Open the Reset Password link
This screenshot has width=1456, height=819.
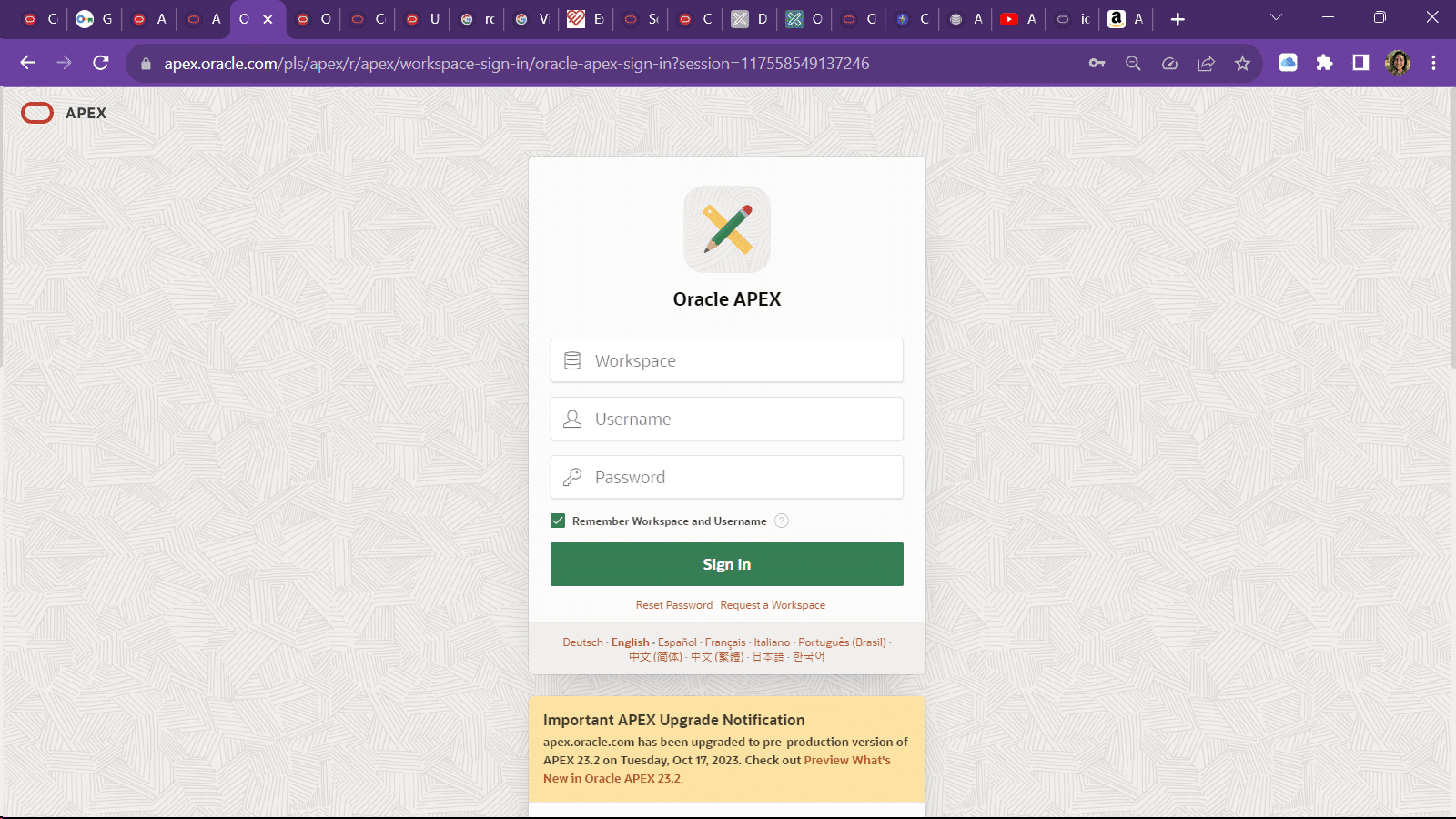(x=674, y=605)
